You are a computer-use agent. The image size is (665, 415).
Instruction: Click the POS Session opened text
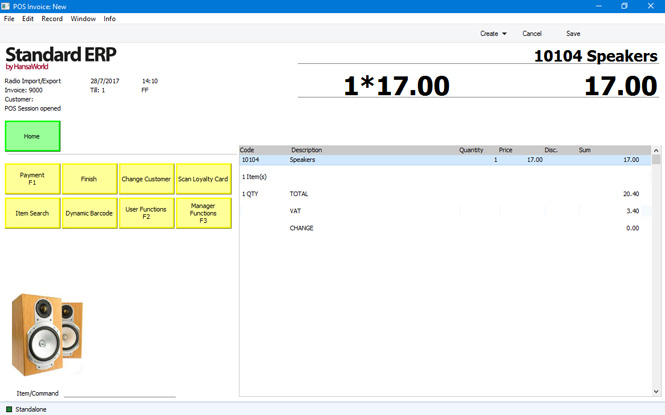(33, 109)
